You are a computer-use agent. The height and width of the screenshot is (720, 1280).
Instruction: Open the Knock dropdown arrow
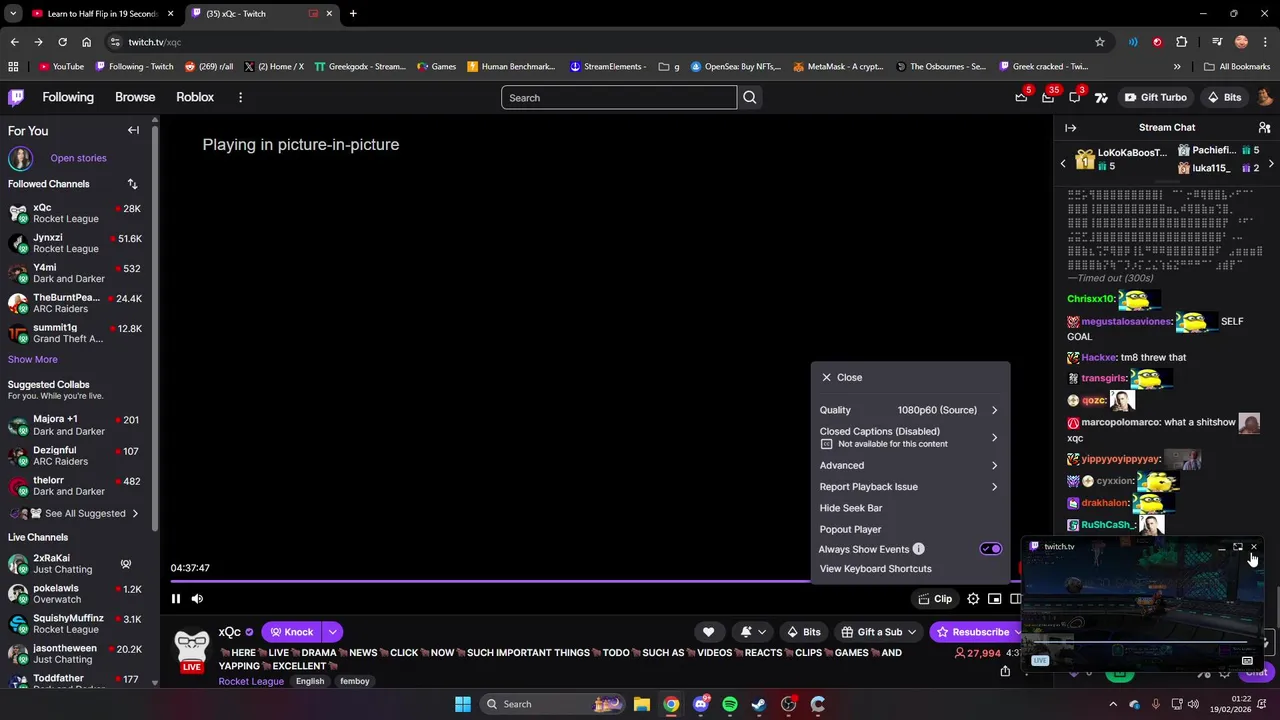(x=332, y=632)
